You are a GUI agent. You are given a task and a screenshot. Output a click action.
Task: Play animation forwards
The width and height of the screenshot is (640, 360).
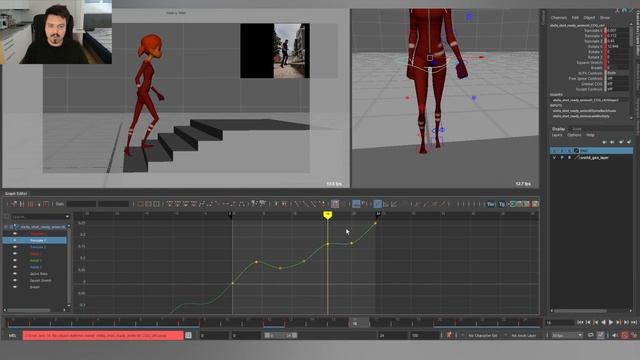611,322
